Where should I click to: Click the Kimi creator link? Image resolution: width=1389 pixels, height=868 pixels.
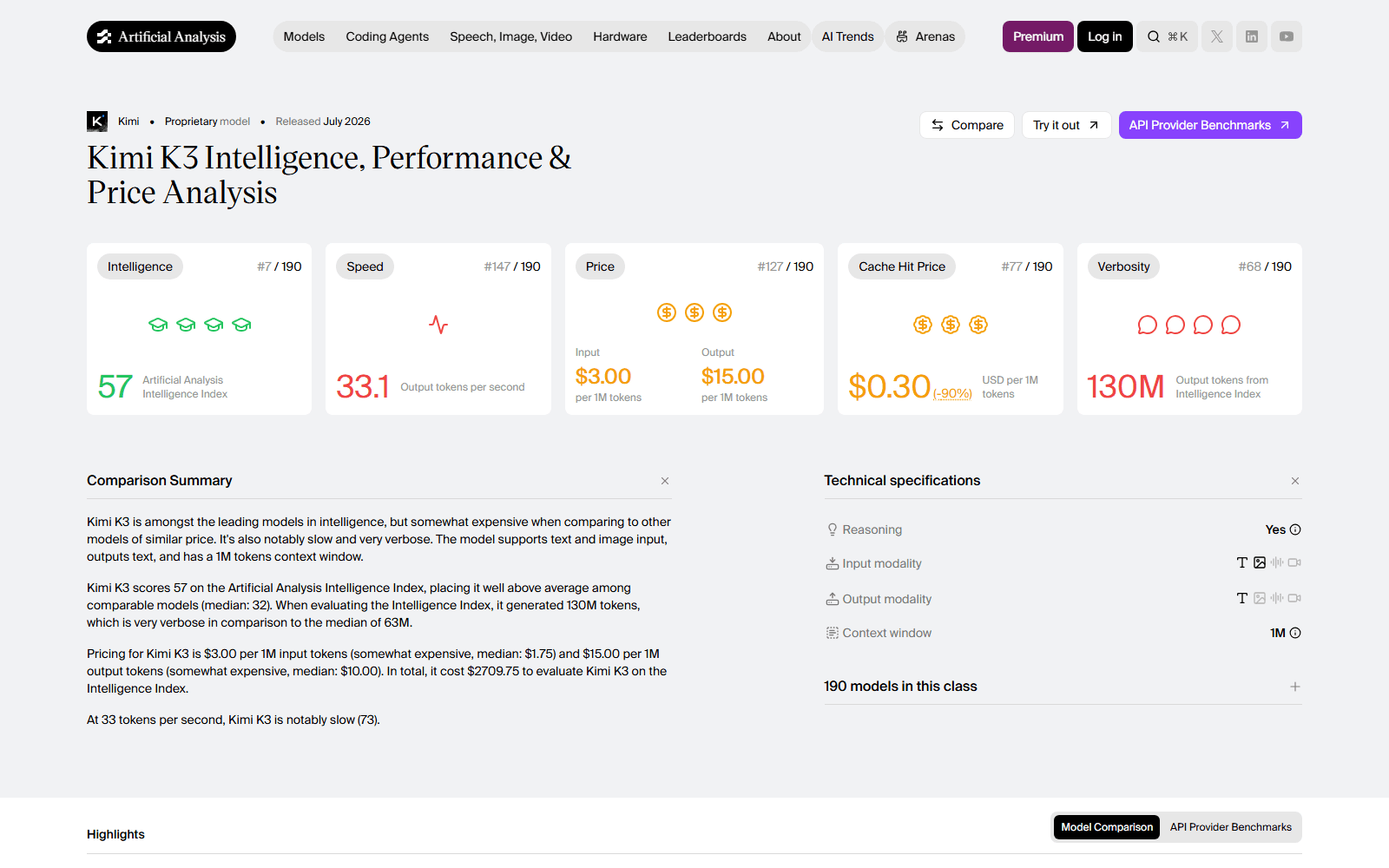pyautogui.click(x=128, y=122)
